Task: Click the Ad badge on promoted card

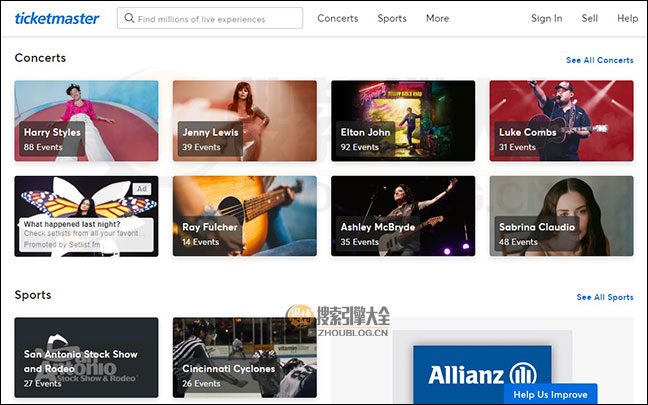Action: pos(142,189)
